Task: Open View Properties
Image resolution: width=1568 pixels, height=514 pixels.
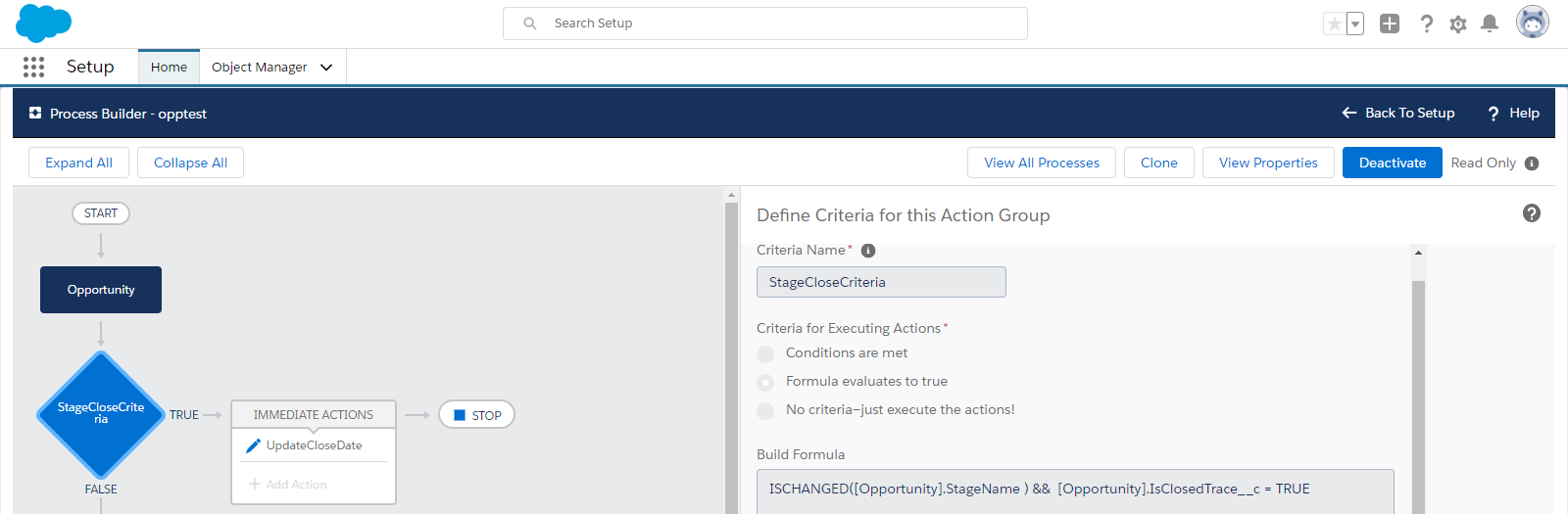Action: pos(1268,163)
